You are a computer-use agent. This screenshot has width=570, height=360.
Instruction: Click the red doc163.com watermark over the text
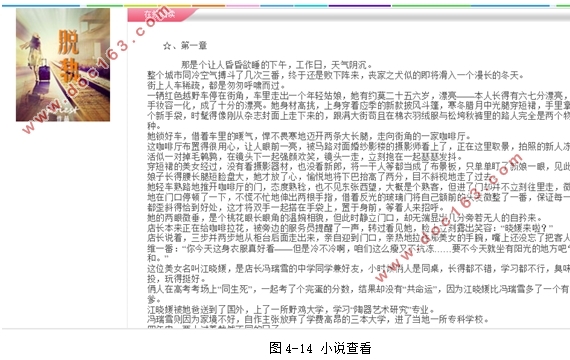pyautogui.click(x=449, y=217)
